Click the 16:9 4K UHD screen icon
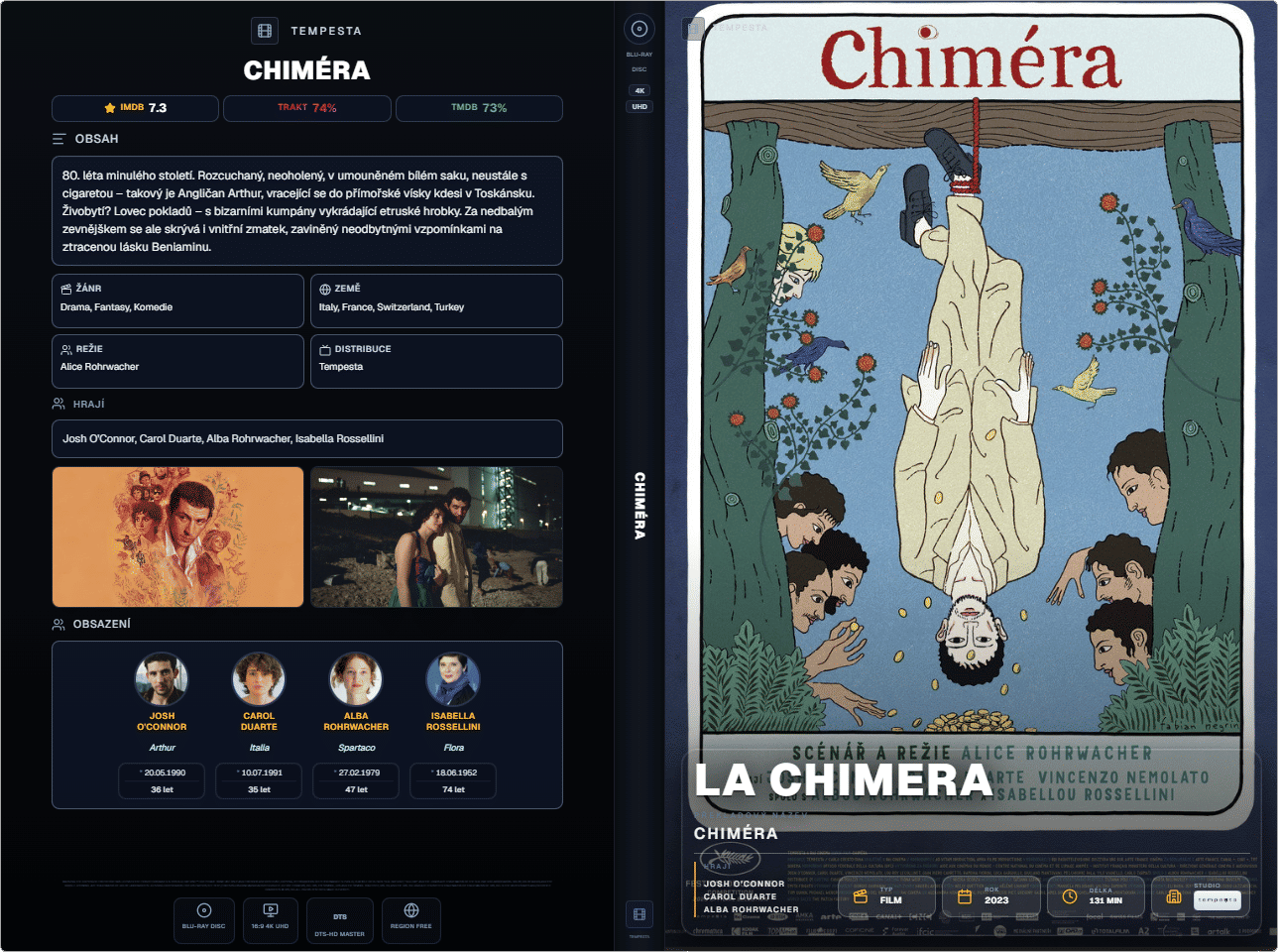The image size is (1278, 952). click(x=271, y=909)
